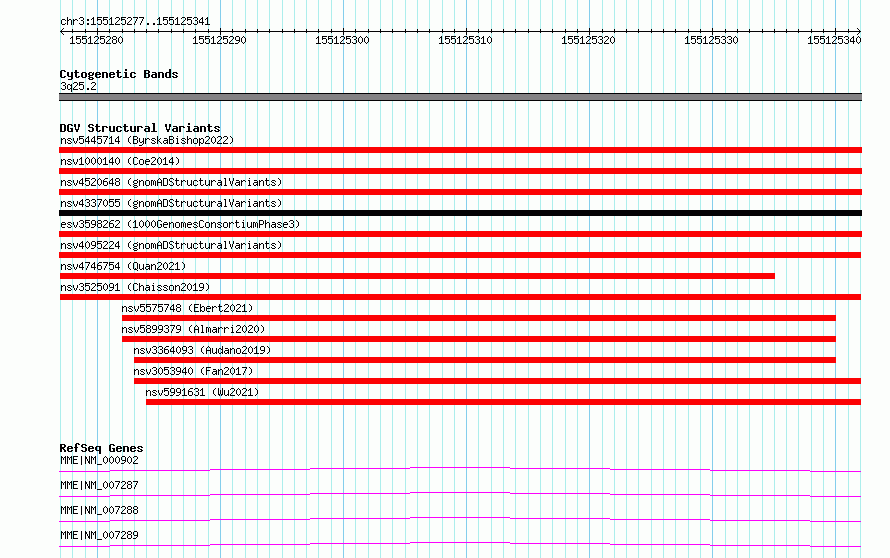Open transcript MME|NM_007289 label
This screenshot has height=558, width=890.
[99, 535]
